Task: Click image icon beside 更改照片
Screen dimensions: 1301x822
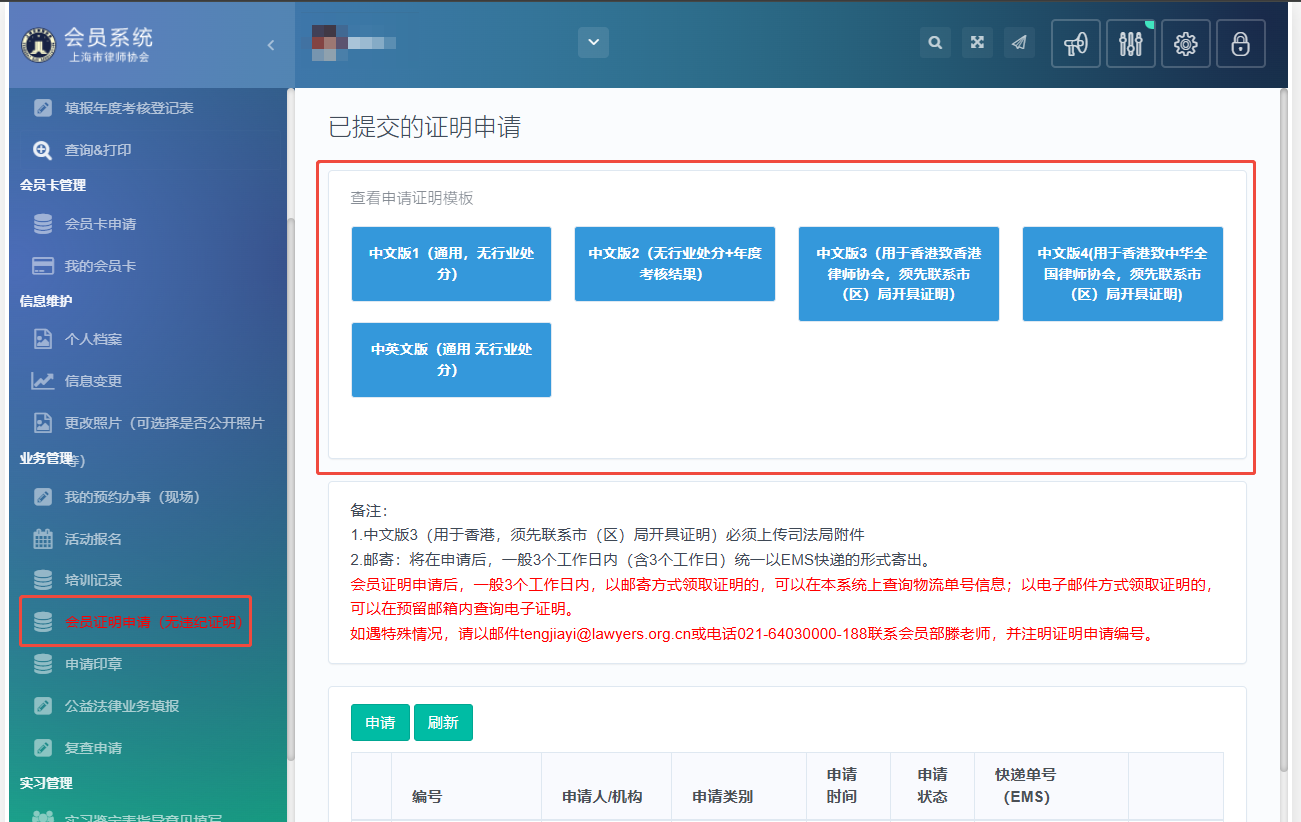Action: click(x=43, y=423)
